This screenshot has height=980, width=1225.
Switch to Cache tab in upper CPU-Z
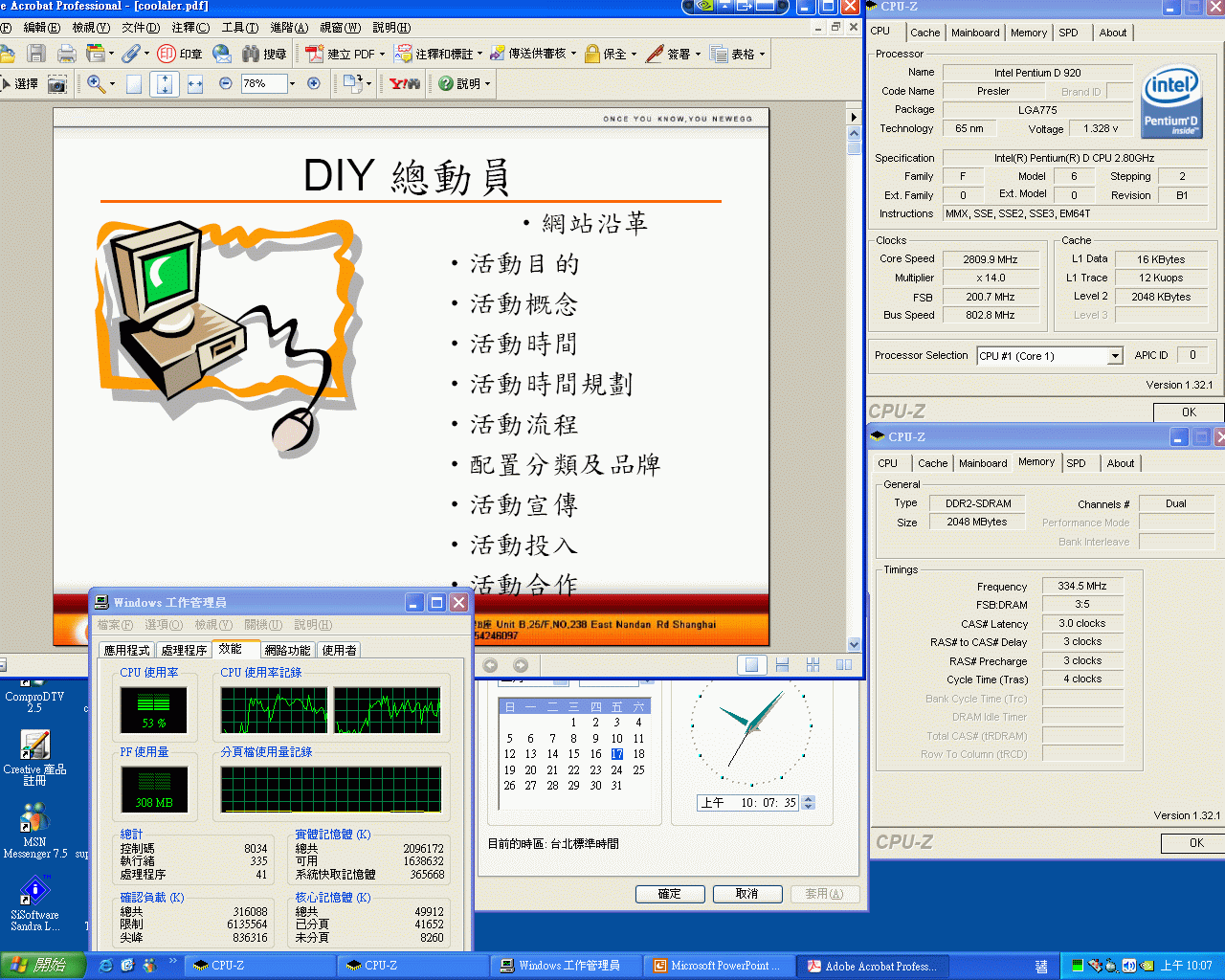point(924,33)
